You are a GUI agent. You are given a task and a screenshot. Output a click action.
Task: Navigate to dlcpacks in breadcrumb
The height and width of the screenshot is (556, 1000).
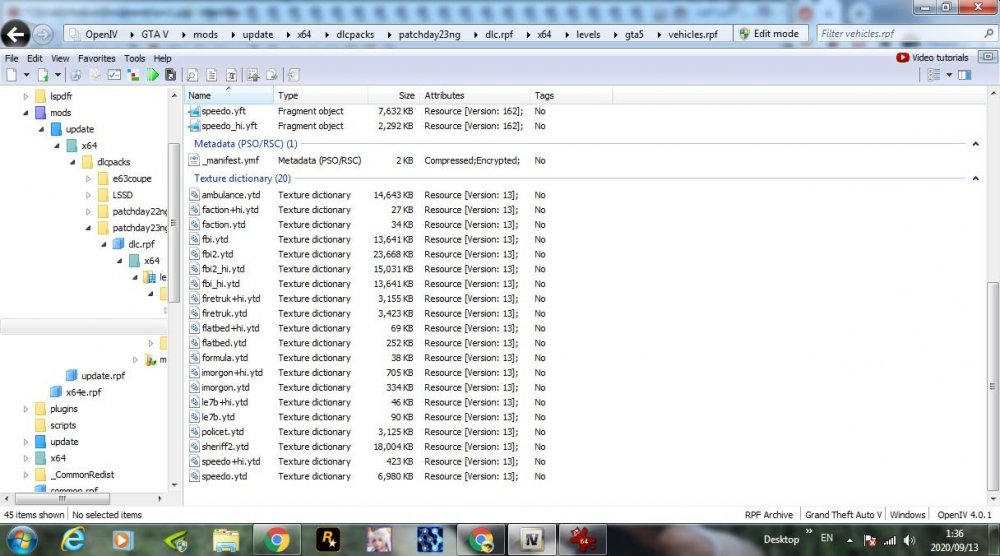355,34
